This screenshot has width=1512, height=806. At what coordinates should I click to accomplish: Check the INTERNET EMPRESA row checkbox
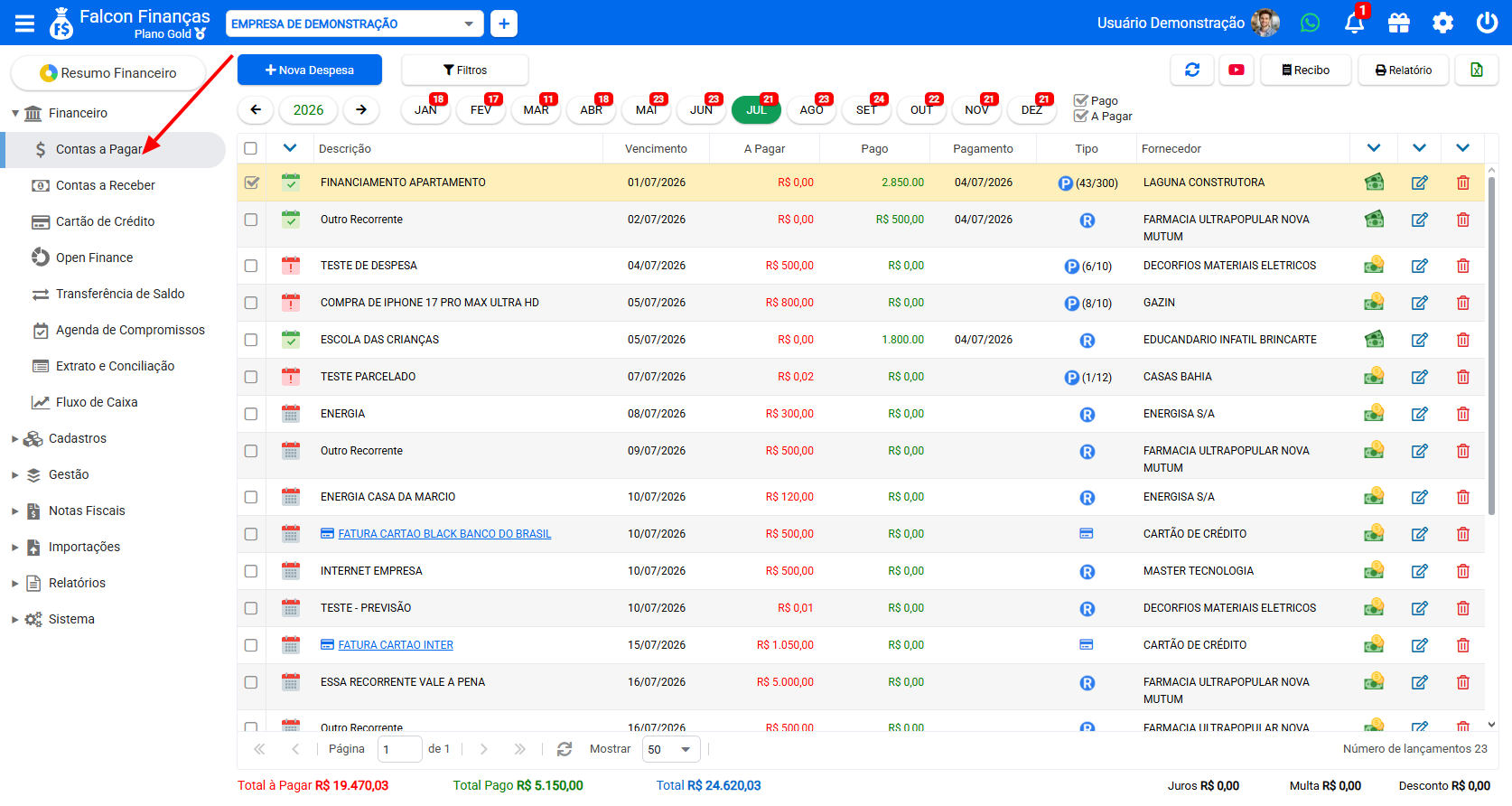pos(251,571)
